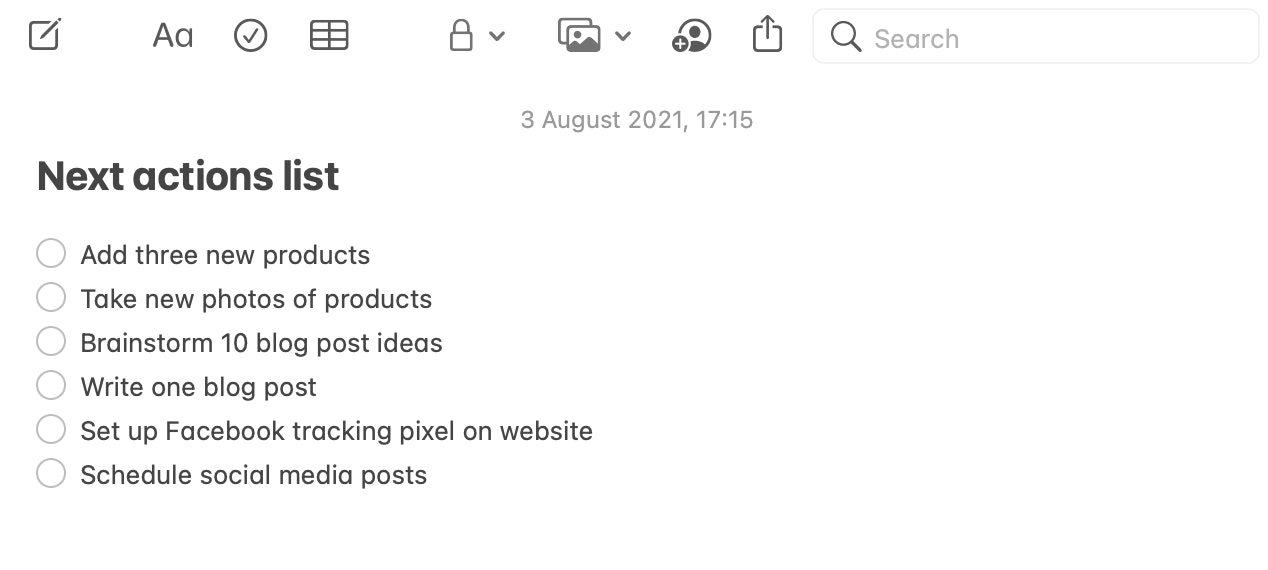
Task: Click the magnifying glass search icon
Action: 846,37
